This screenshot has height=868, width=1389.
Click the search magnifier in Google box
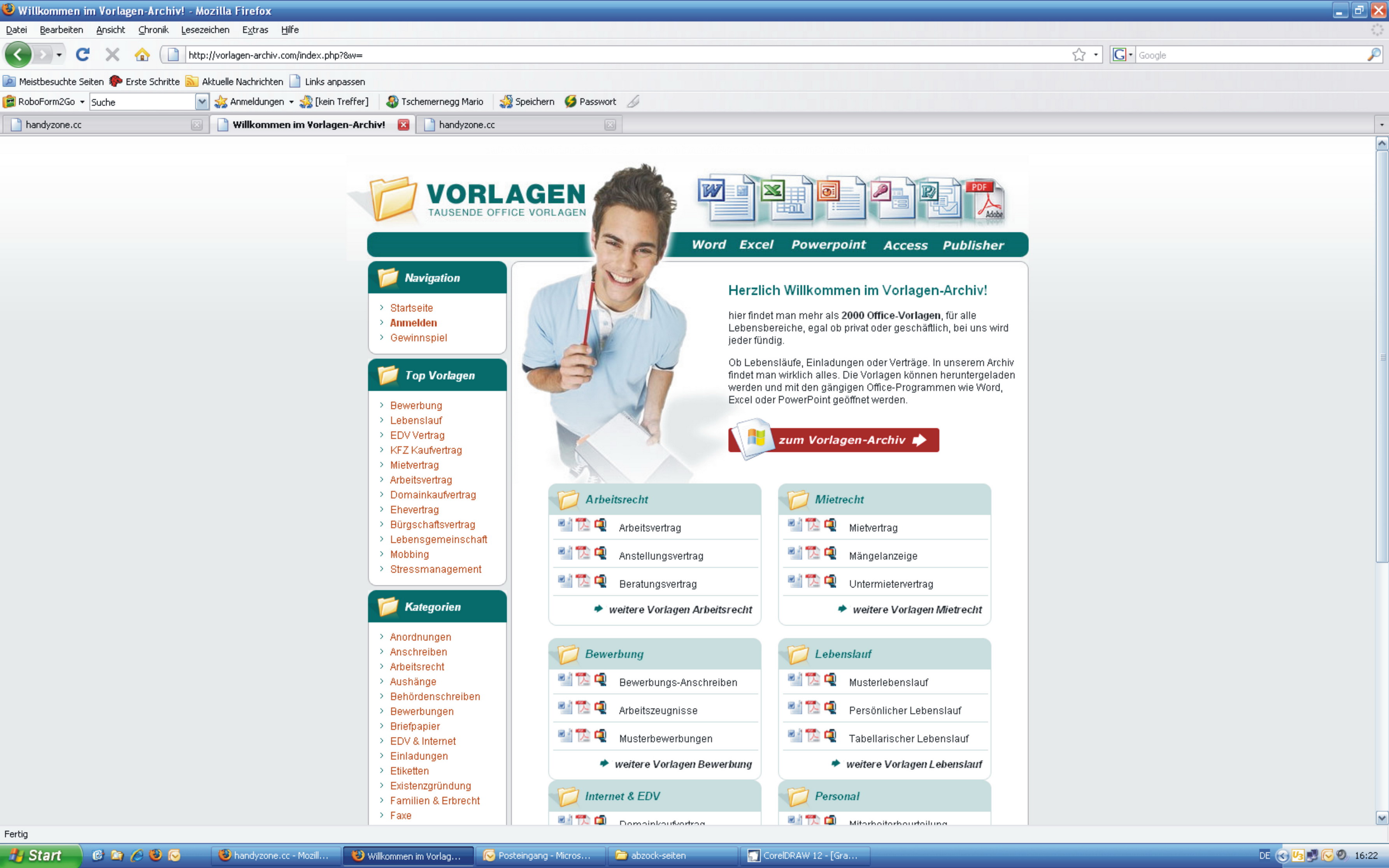click(1373, 54)
